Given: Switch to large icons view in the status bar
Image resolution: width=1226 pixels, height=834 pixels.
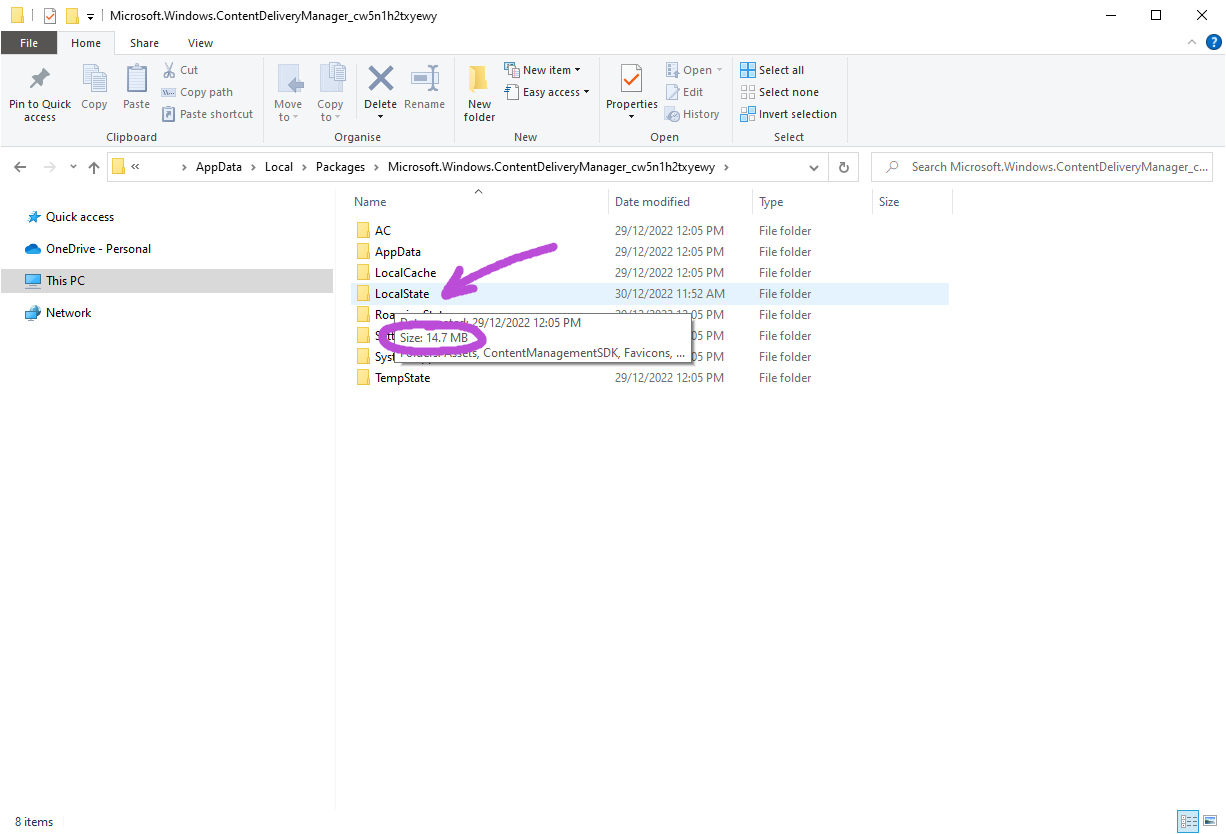Looking at the screenshot, I should tap(1212, 822).
